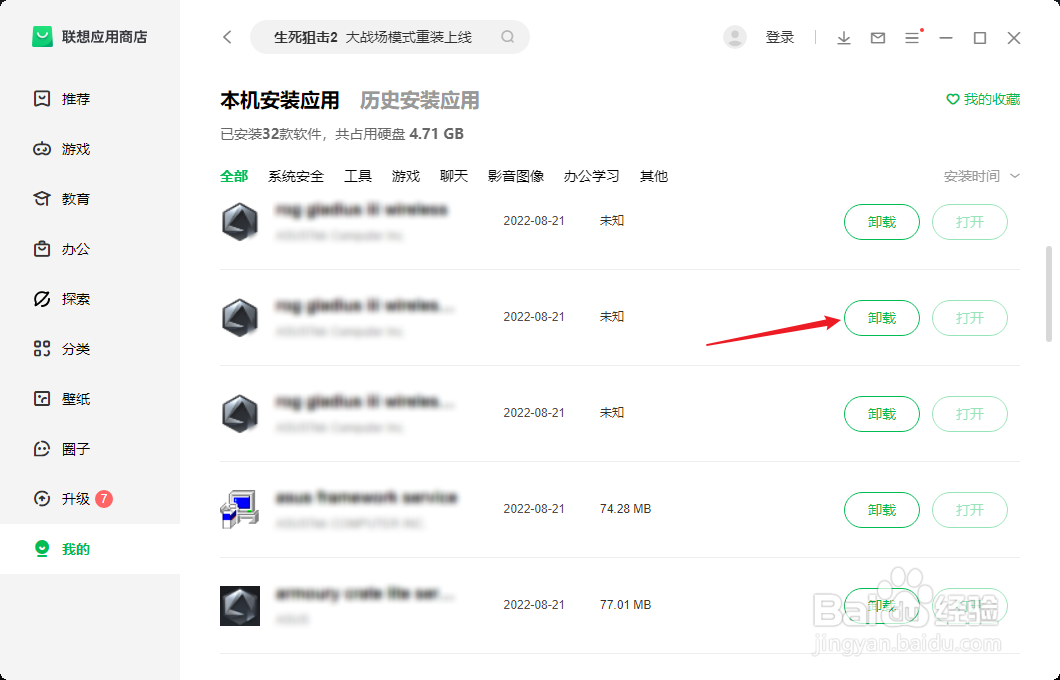Expand the 安装时间 sort dropdown
This screenshot has height=680, width=1060.
(x=982, y=176)
